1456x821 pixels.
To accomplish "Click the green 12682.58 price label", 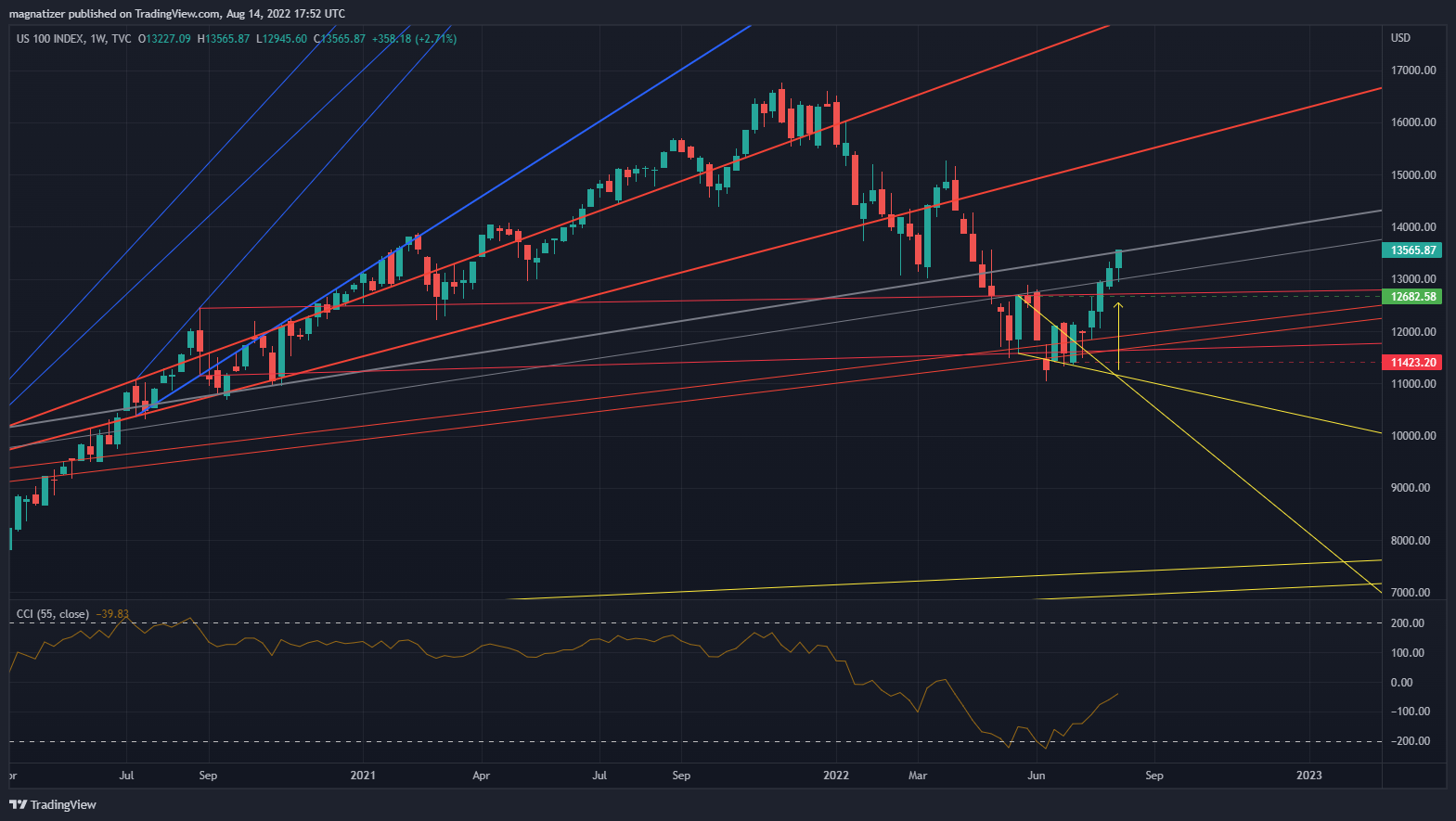I will coord(1412,297).
